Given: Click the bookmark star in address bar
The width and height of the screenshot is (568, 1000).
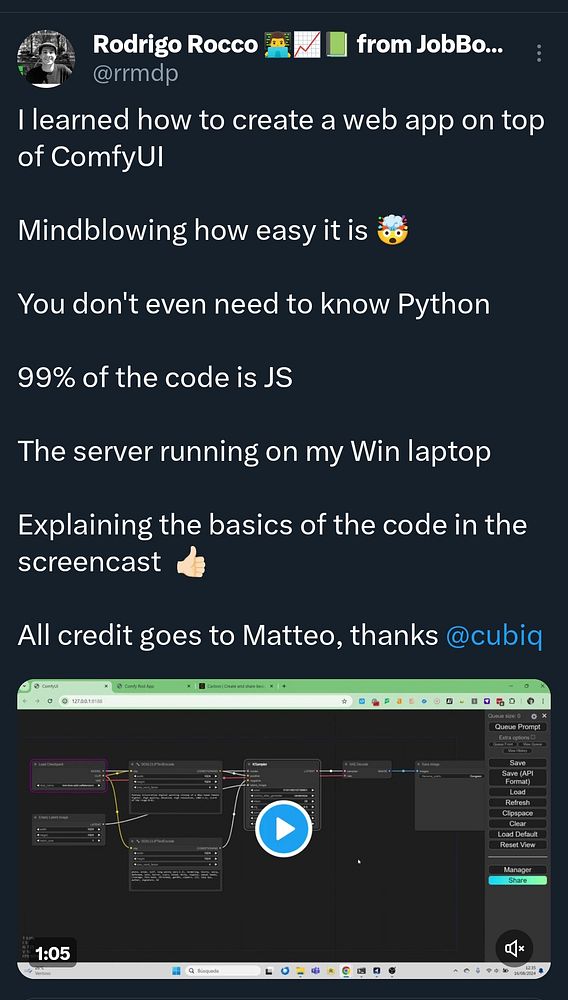Looking at the screenshot, I should click(x=344, y=700).
